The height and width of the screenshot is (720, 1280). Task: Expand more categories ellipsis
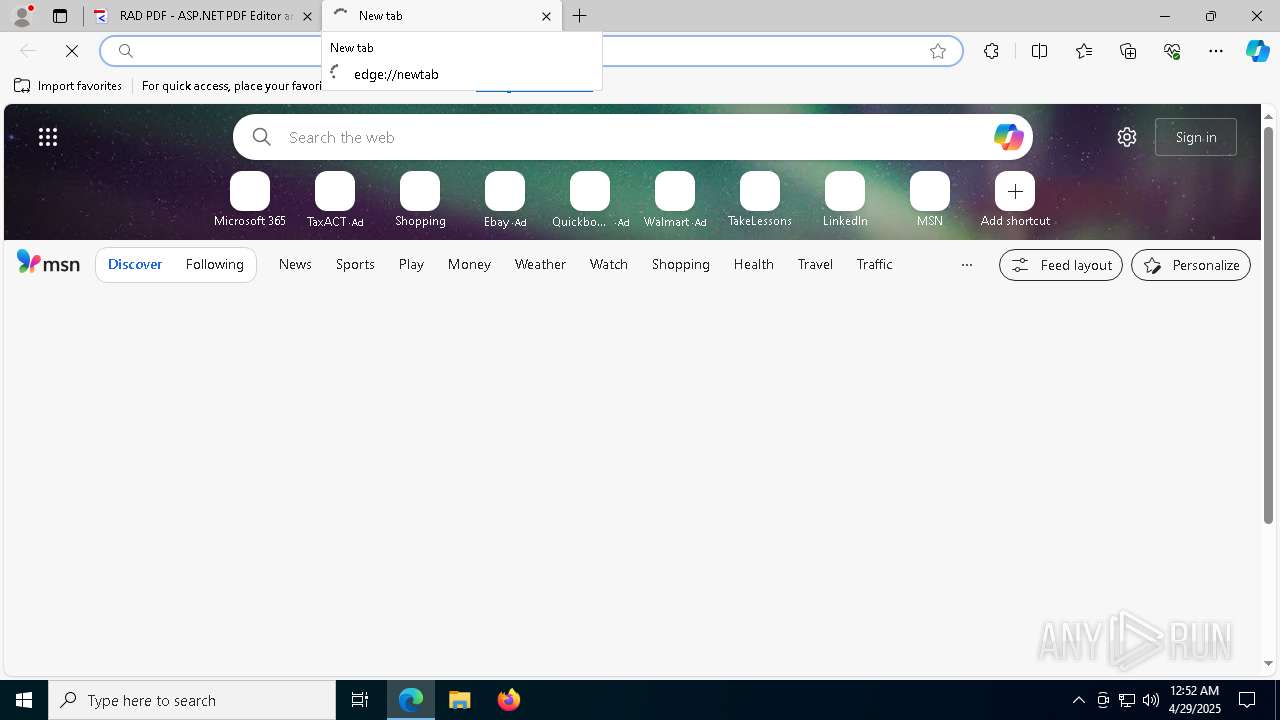[966, 265]
